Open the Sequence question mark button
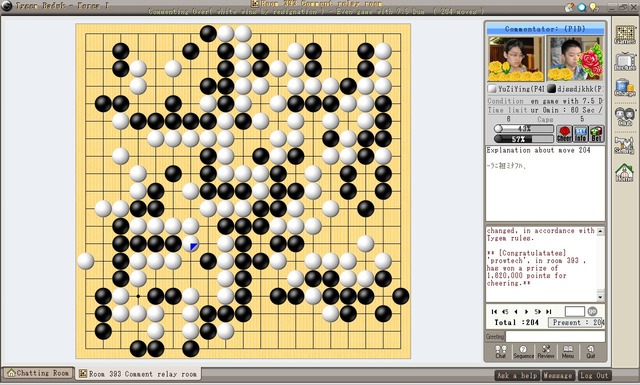 coord(523,352)
